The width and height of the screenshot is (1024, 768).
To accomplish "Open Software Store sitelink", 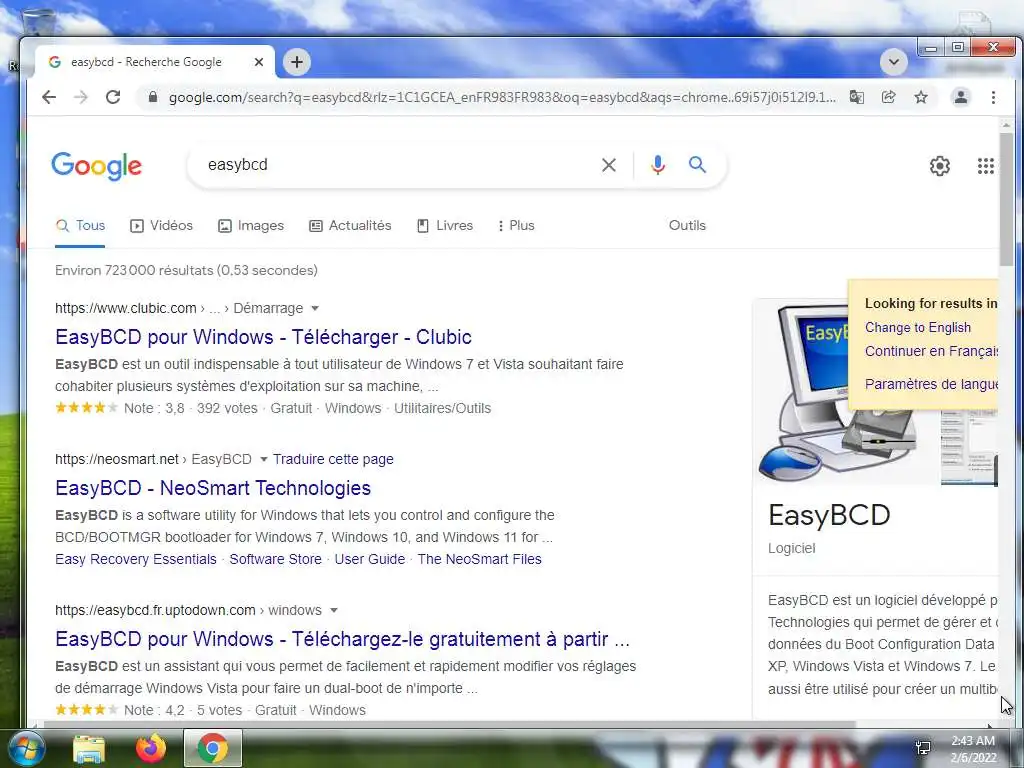I will (276, 559).
